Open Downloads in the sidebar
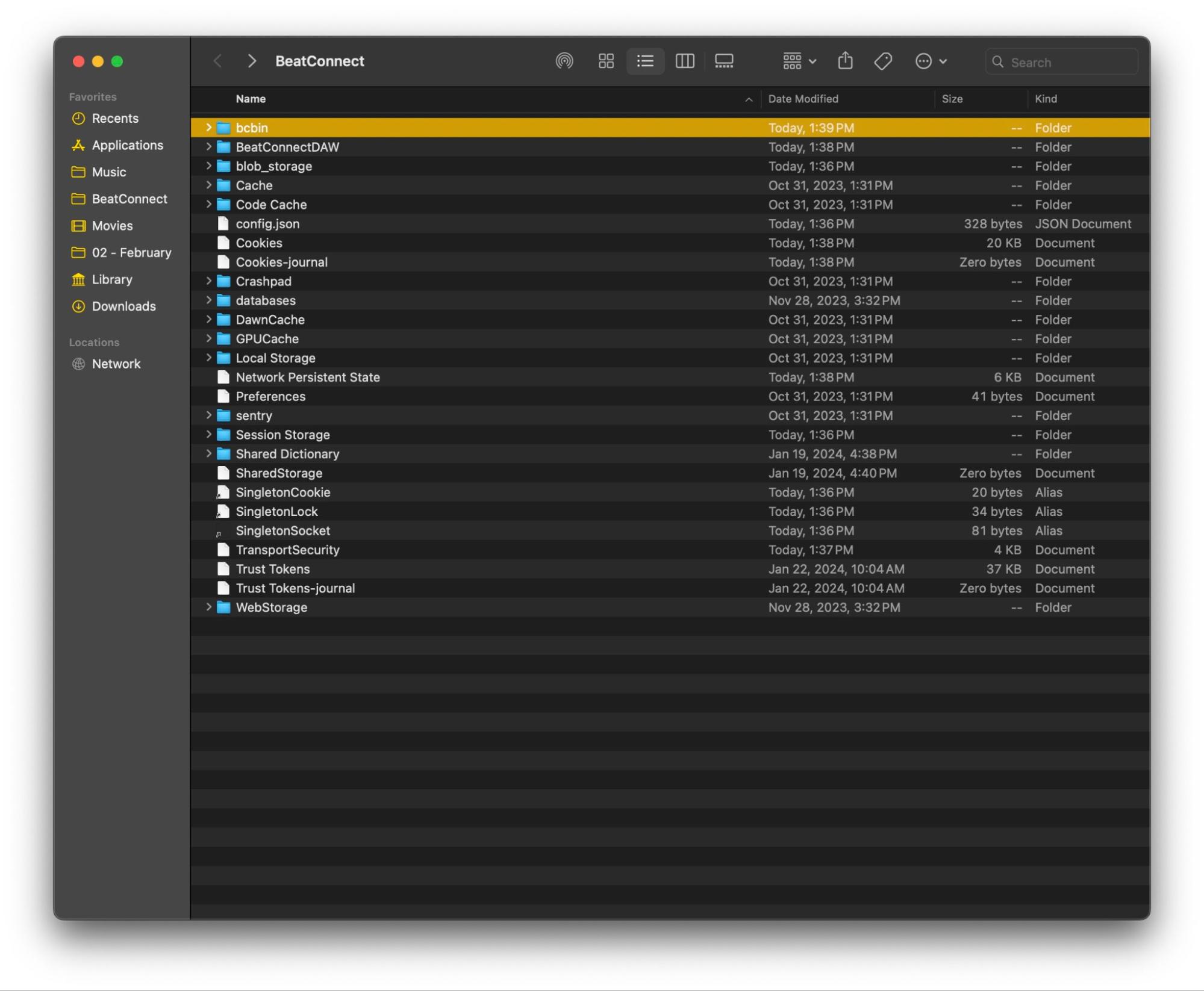 pos(113,306)
